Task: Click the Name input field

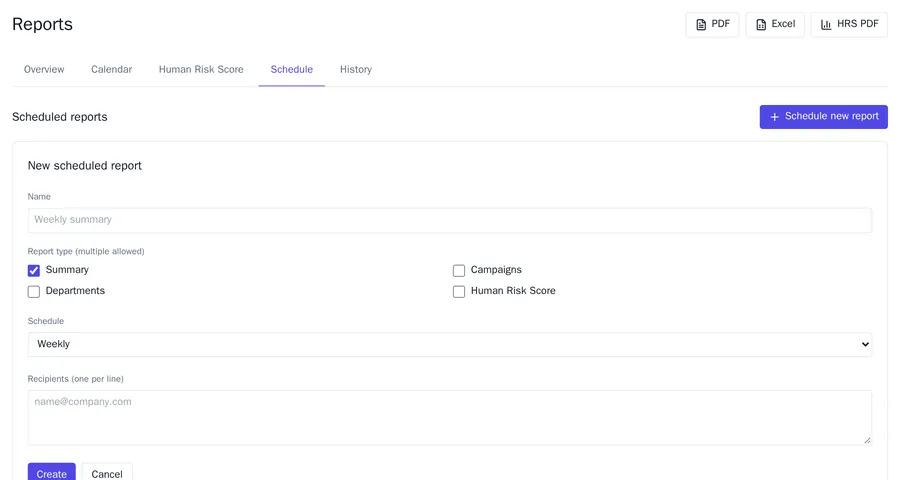Action: (450, 220)
